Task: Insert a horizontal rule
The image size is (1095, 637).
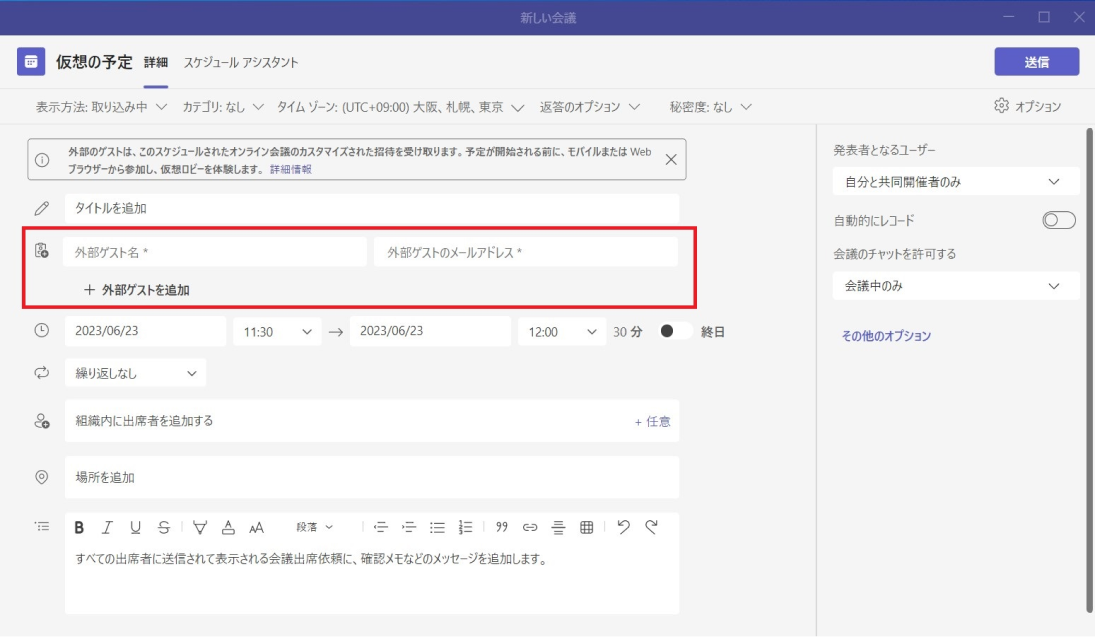Action: 558,527
